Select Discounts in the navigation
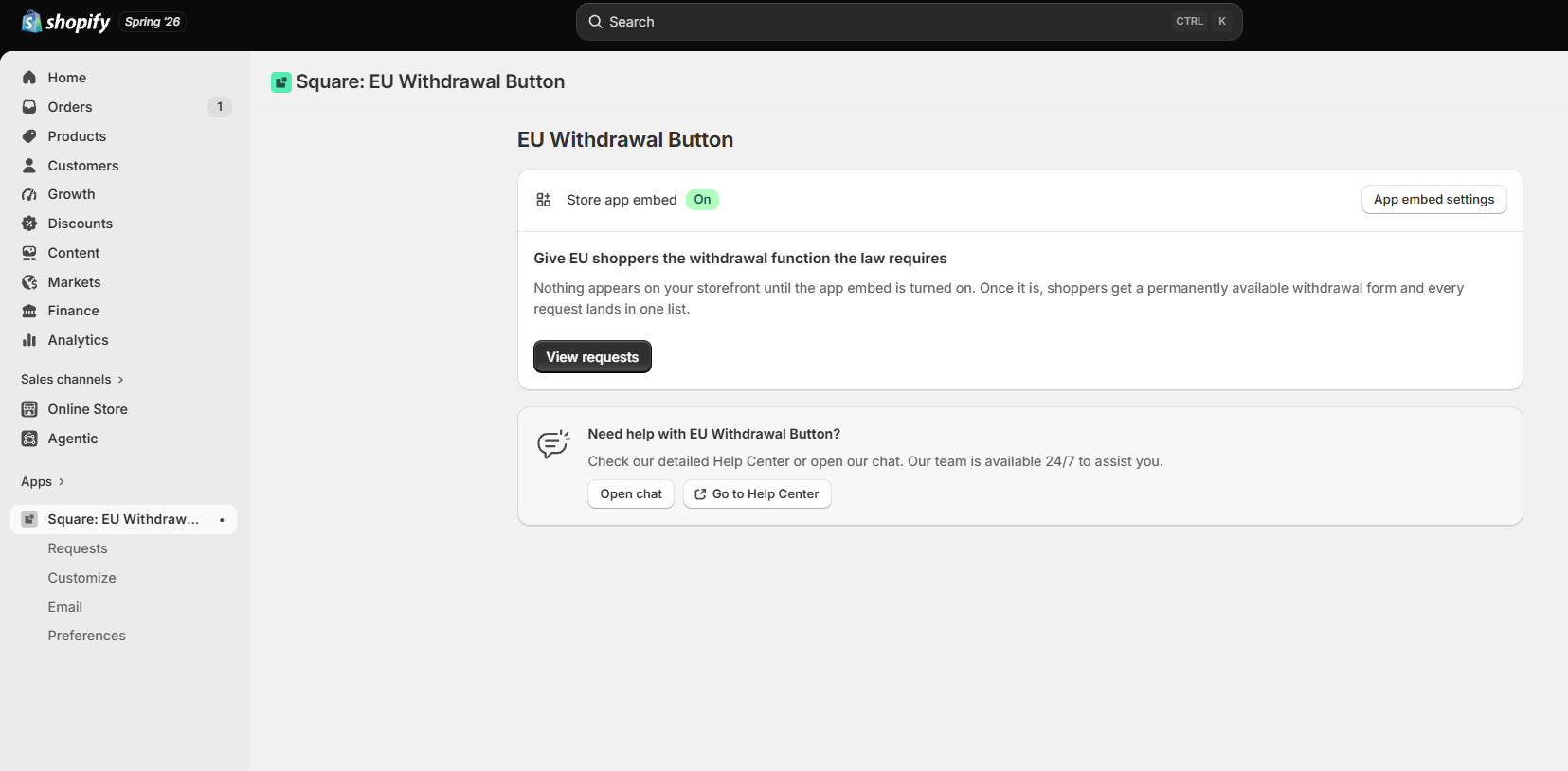 coord(124,224)
